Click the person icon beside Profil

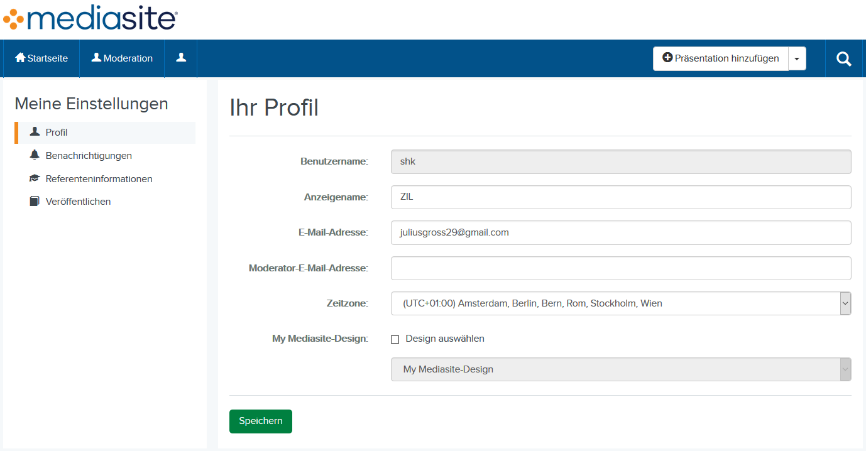click(35, 132)
